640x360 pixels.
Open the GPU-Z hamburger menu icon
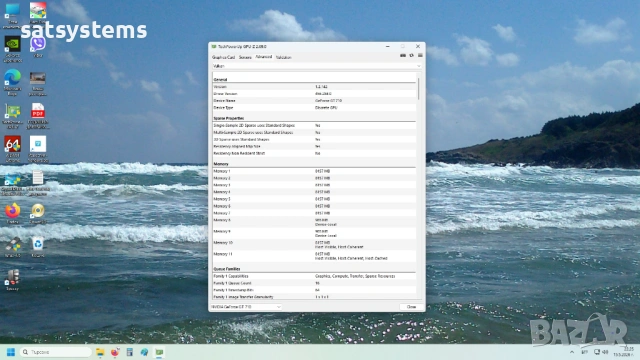coord(420,56)
